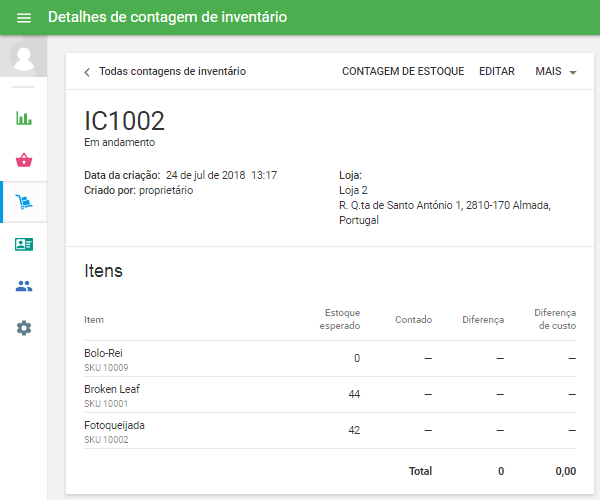
Task: Click the Diferença de custo column header
Action: coord(555,319)
